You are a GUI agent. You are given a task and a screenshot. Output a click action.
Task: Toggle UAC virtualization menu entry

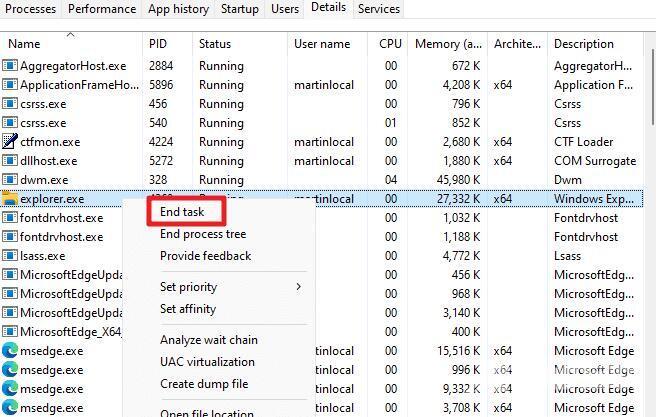coord(208,362)
